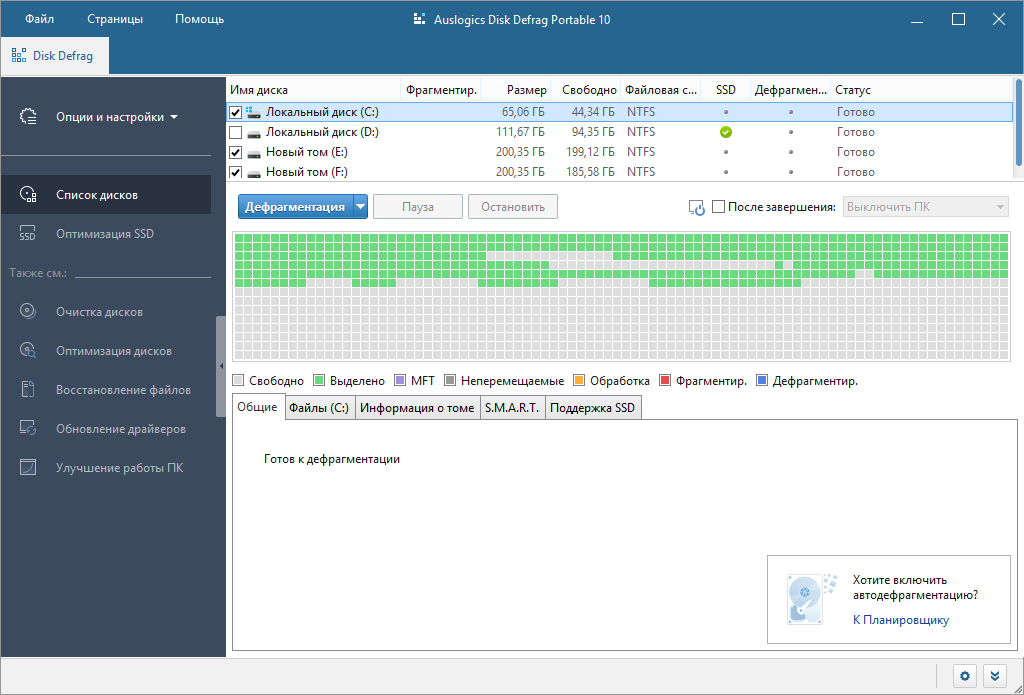The image size is (1024, 695).
Task: Click the double-chevron button in status bar
Action: click(995, 675)
